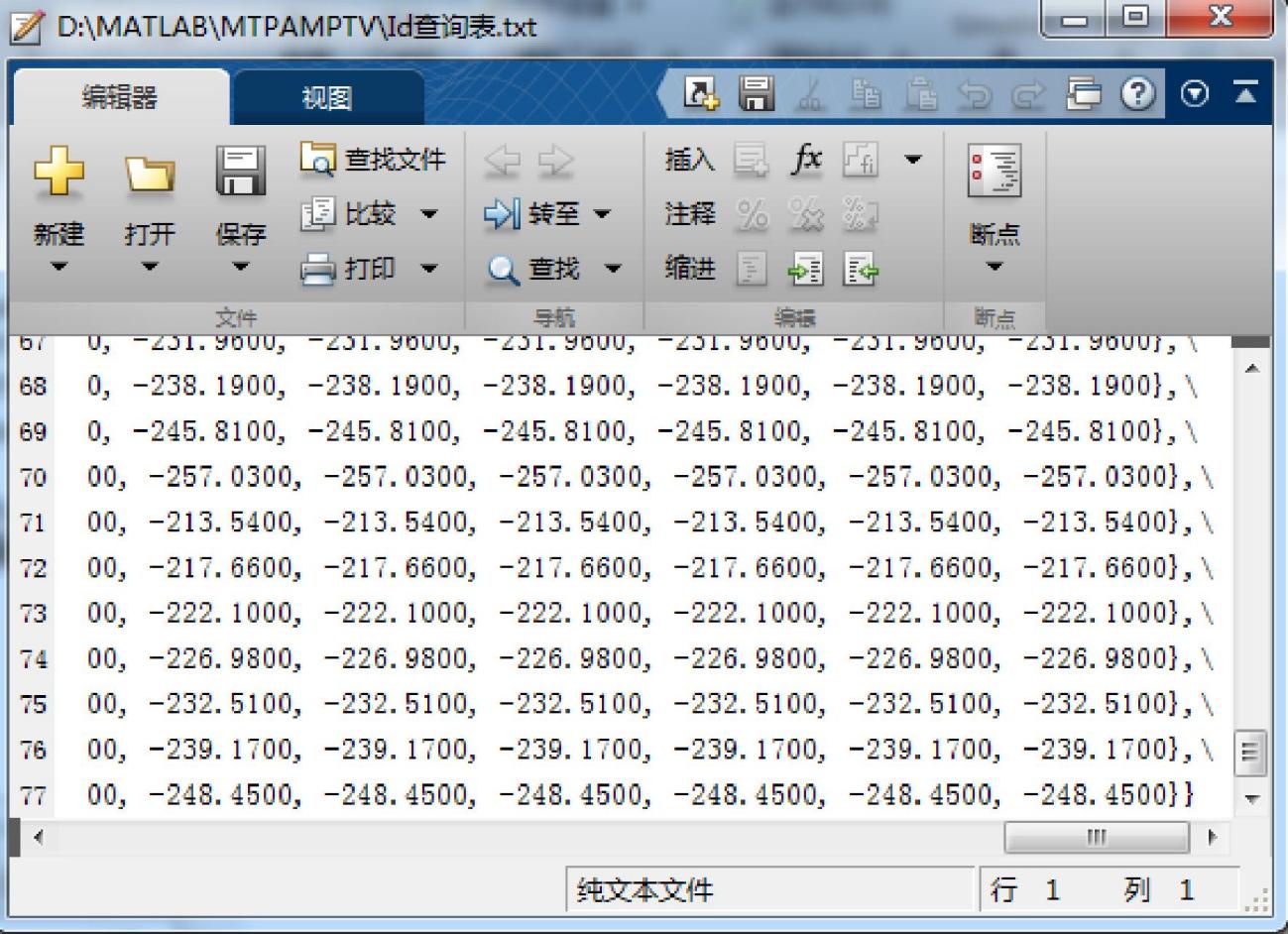Increase indent with the green arrow icon
The height and width of the screenshot is (934, 1288).
[807, 269]
